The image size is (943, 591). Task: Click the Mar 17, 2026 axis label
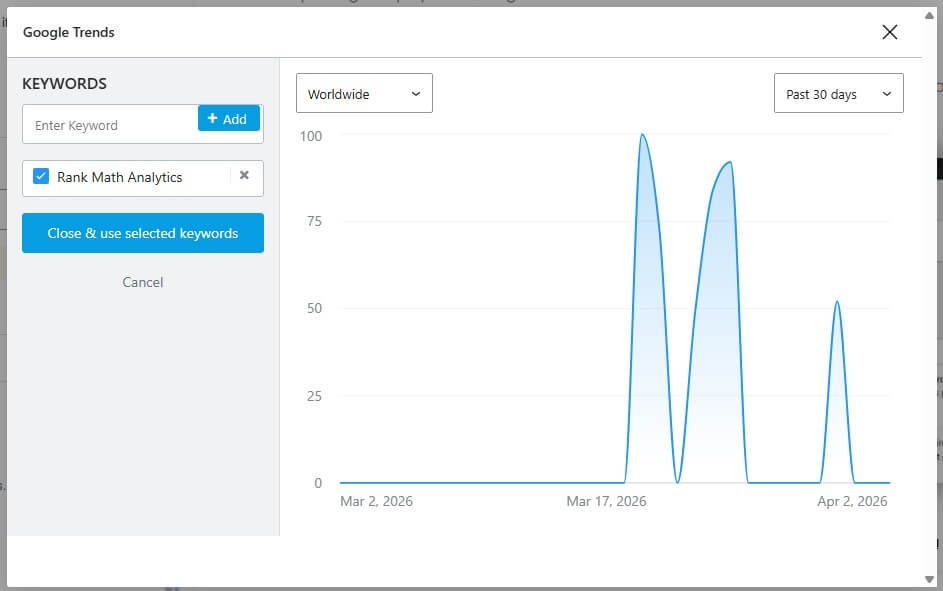coord(606,501)
